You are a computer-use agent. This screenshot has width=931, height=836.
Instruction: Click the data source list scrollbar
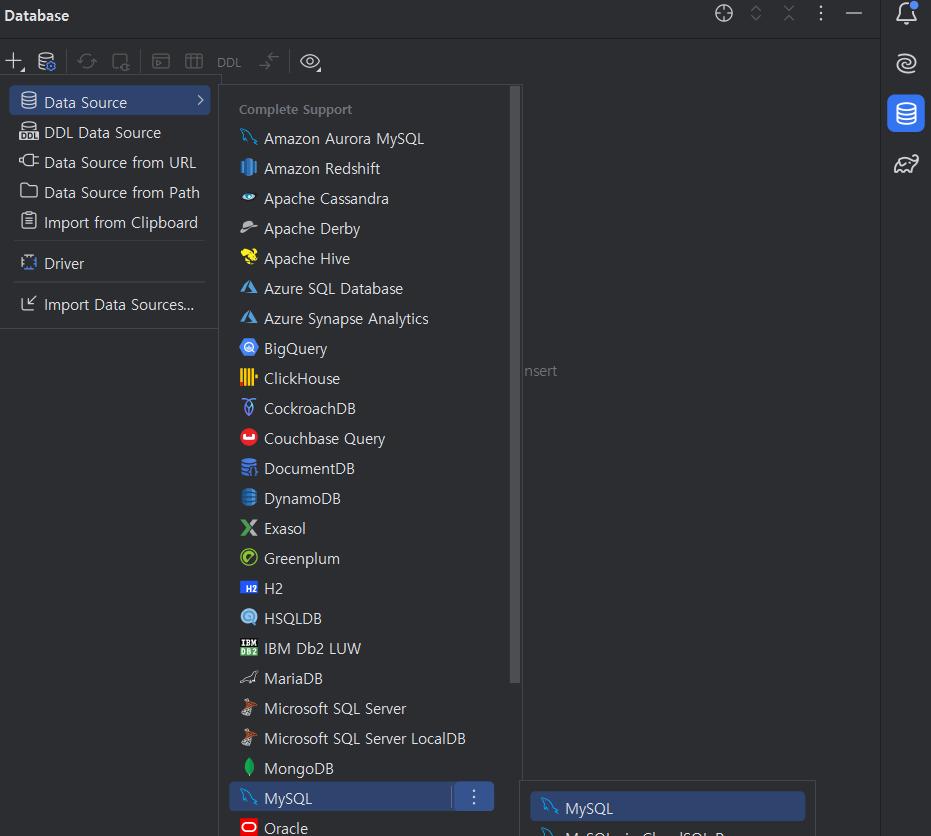click(515, 385)
